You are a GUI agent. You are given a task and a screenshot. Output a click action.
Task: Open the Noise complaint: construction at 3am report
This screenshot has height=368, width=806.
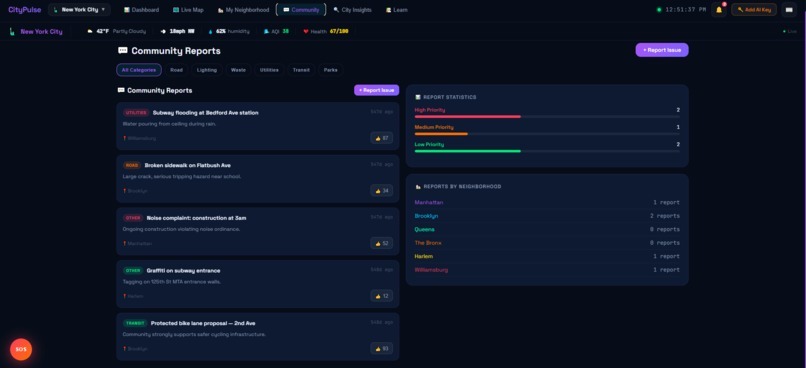click(x=258, y=231)
